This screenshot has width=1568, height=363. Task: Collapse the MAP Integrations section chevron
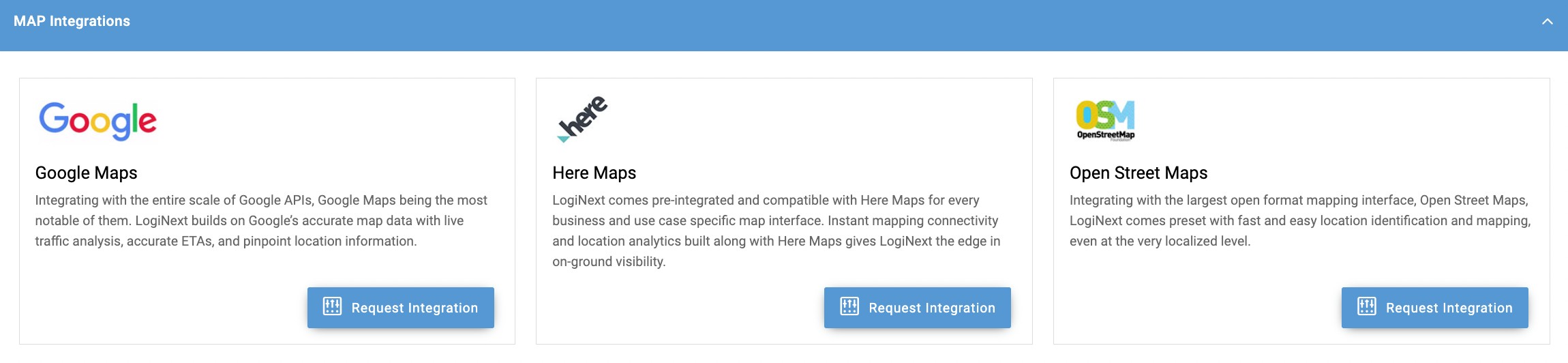pyautogui.click(x=1547, y=22)
